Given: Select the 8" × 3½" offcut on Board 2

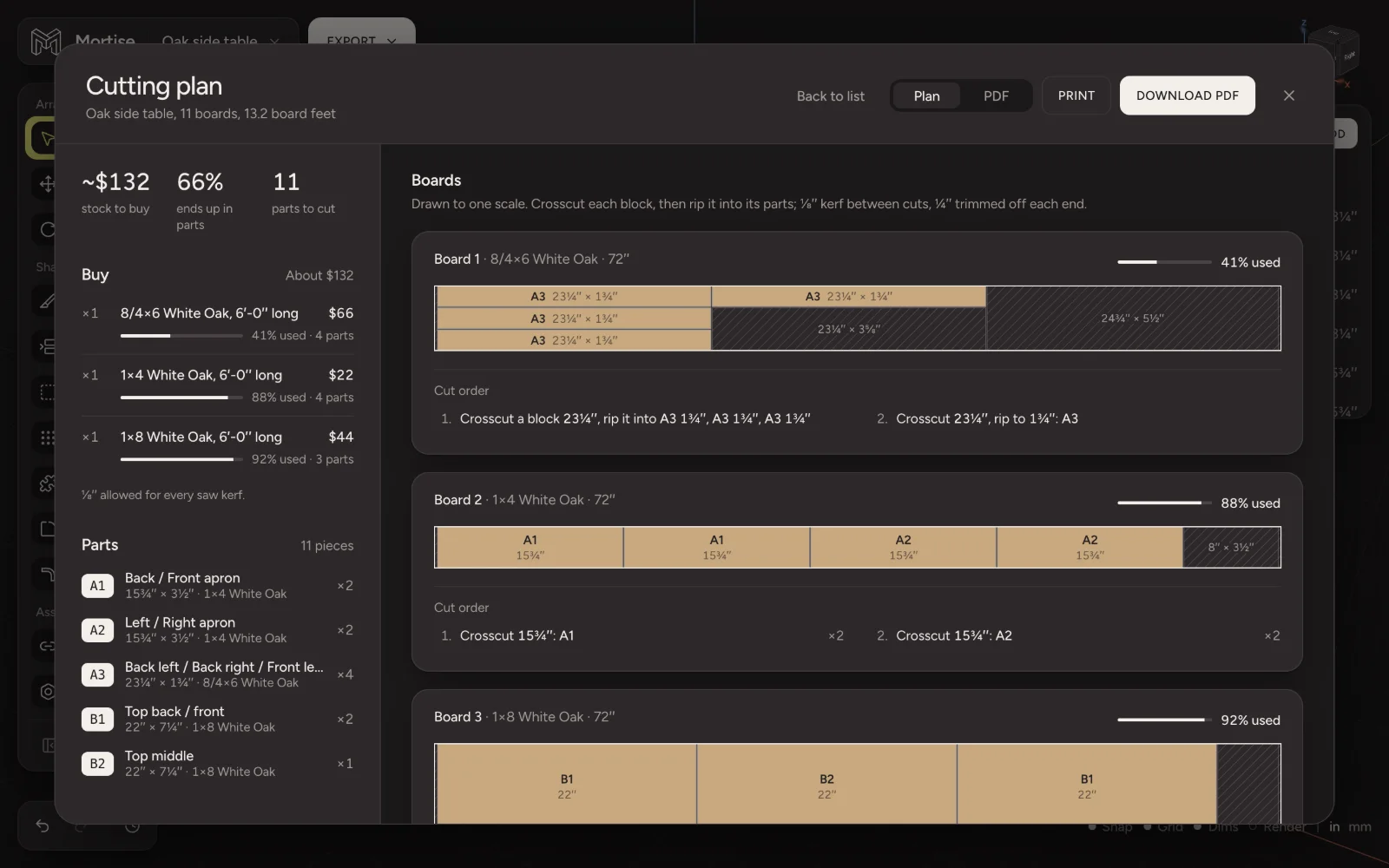Looking at the screenshot, I should [1231, 548].
